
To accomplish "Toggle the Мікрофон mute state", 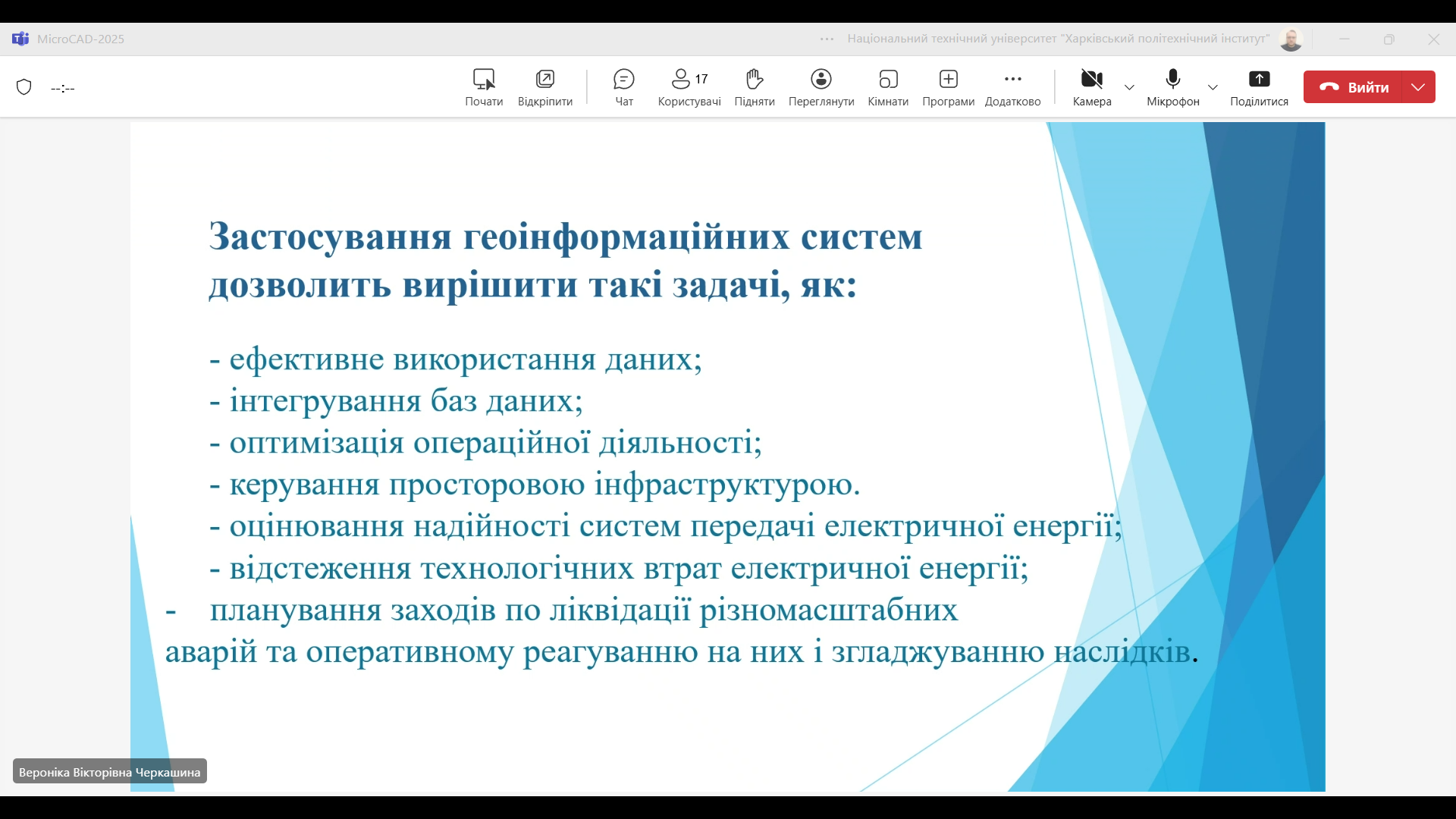I will (1172, 87).
